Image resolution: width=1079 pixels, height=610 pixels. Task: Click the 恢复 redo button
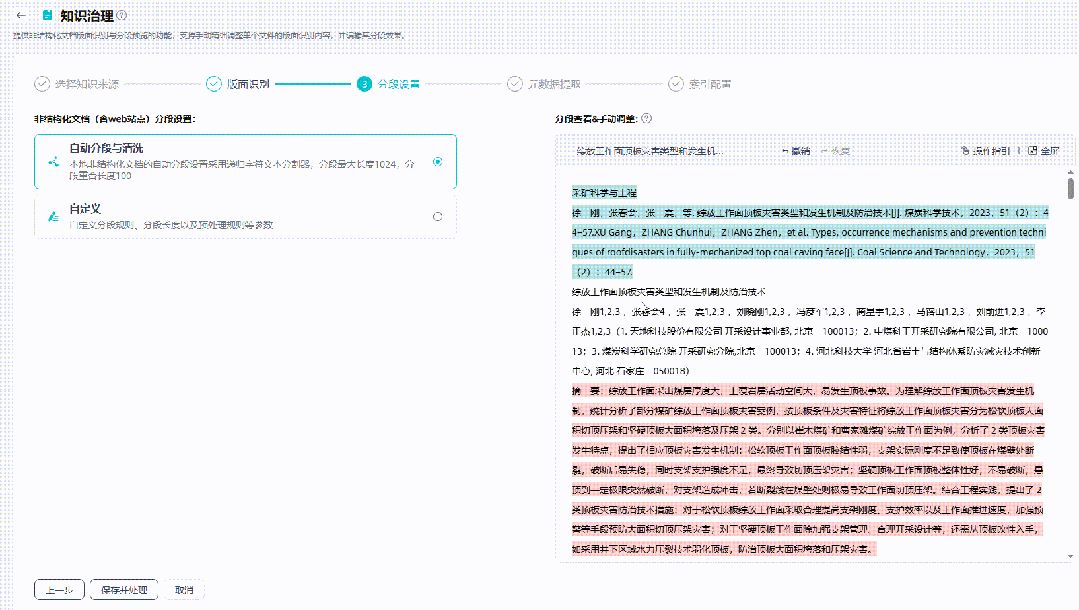(835, 151)
